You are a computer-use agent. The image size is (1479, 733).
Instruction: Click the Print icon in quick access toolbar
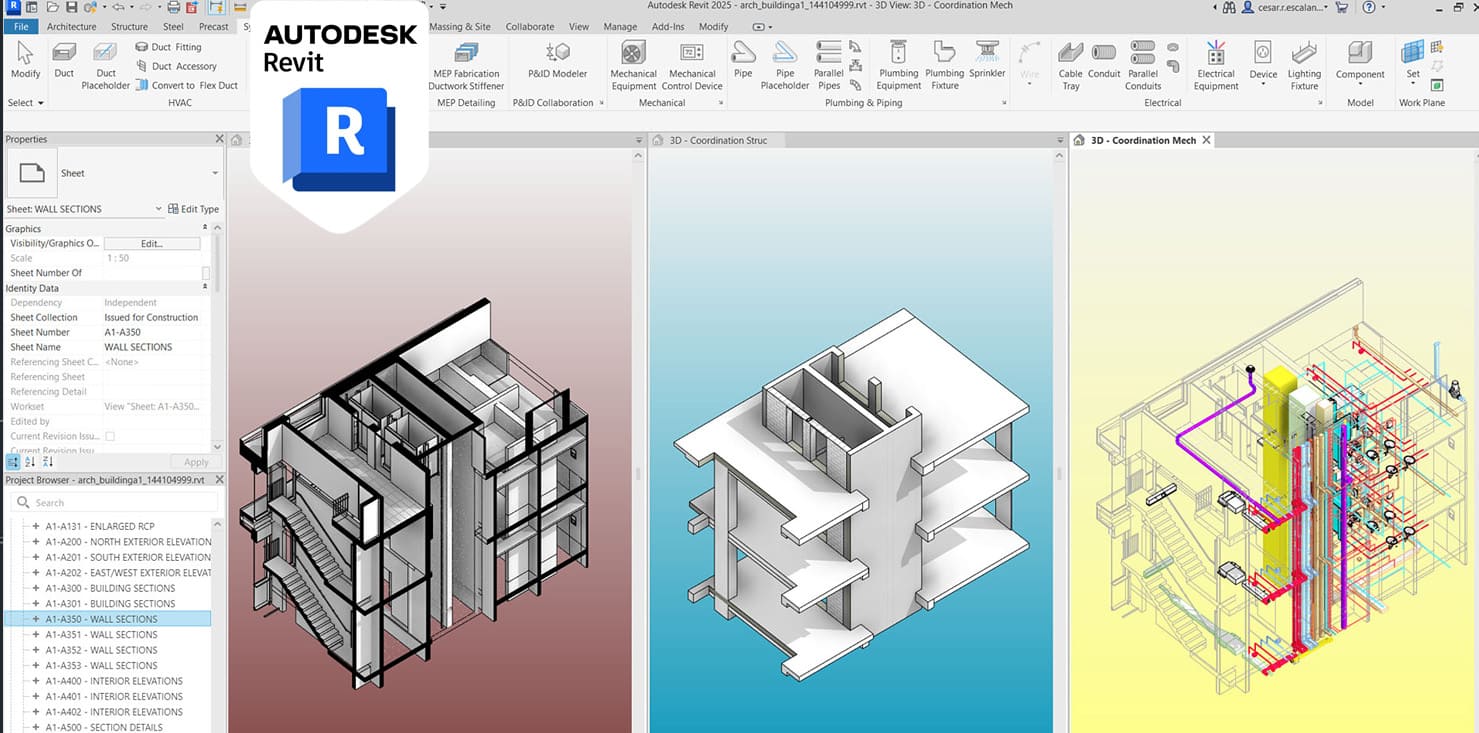(174, 7)
